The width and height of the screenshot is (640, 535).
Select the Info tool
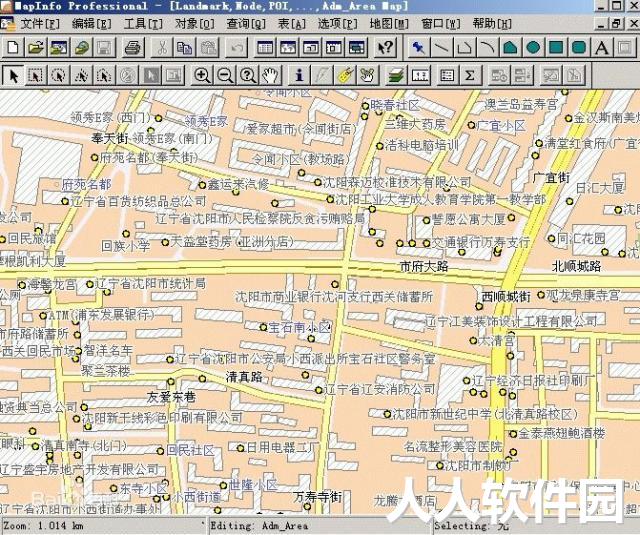[299, 75]
